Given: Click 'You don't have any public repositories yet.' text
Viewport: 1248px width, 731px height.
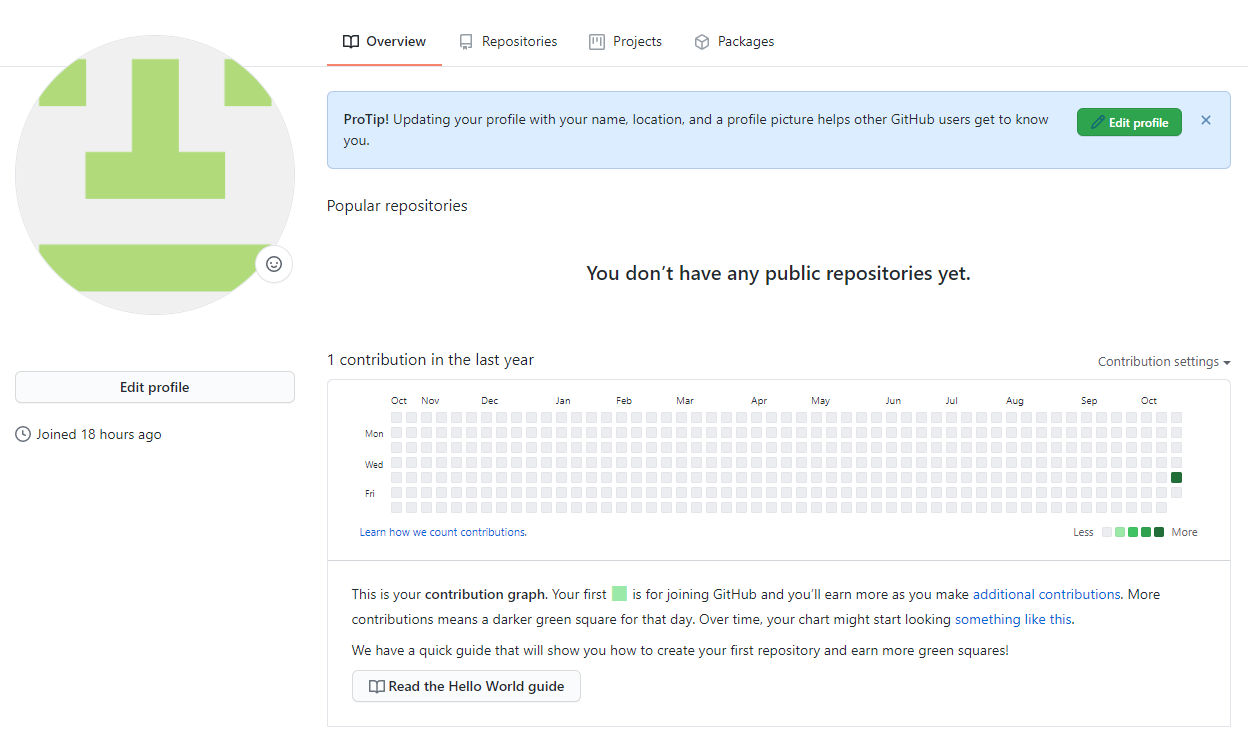Looking at the screenshot, I should point(778,273).
